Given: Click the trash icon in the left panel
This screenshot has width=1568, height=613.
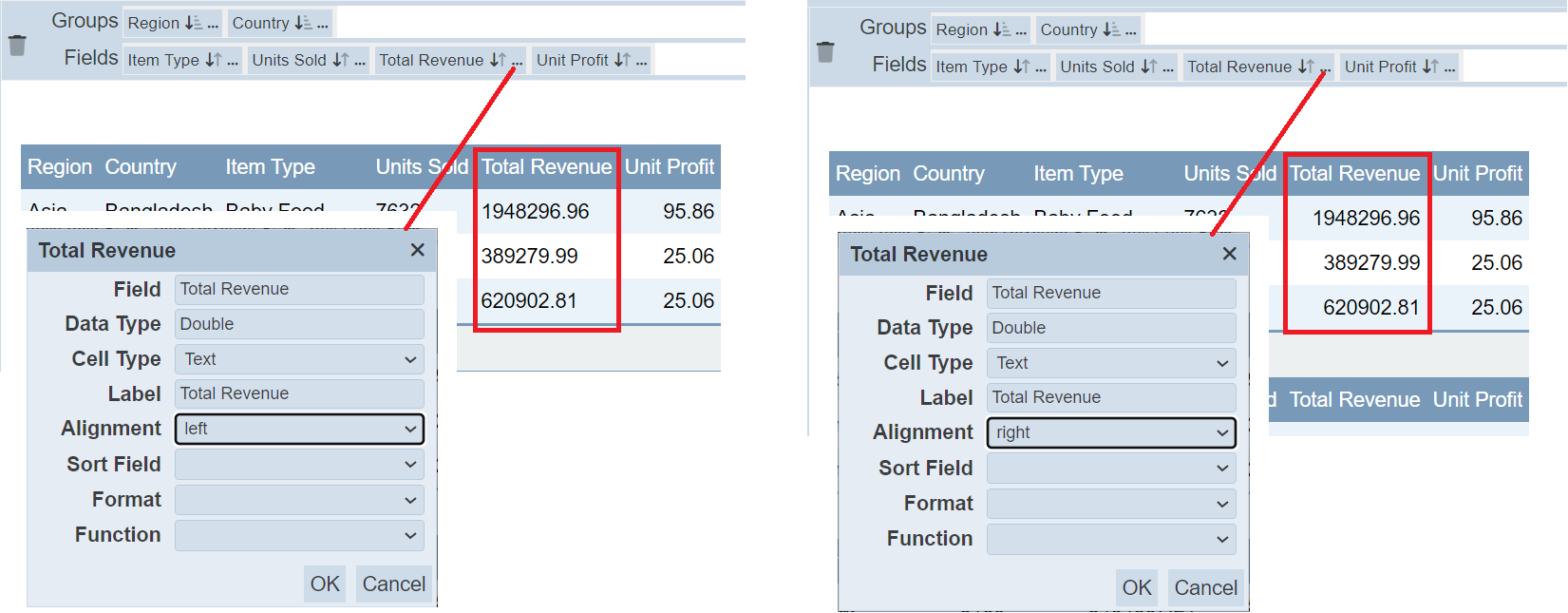Looking at the screenshot, I should (x=17, y=45).
